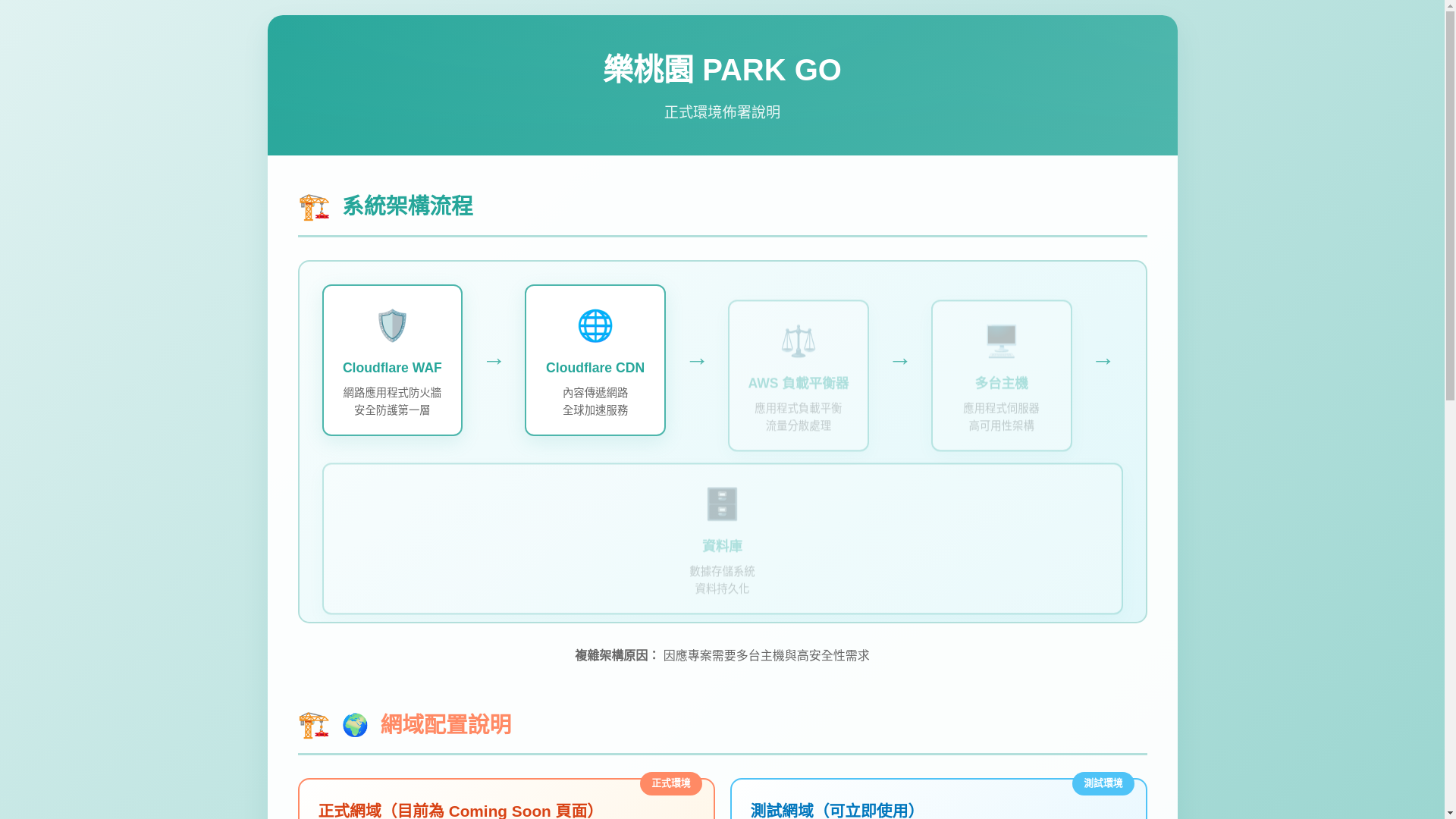Click the 測試環境 badge
The width and height of the screenshot is (1456, 819).
pyautogui.click(x=1103, y=783)
